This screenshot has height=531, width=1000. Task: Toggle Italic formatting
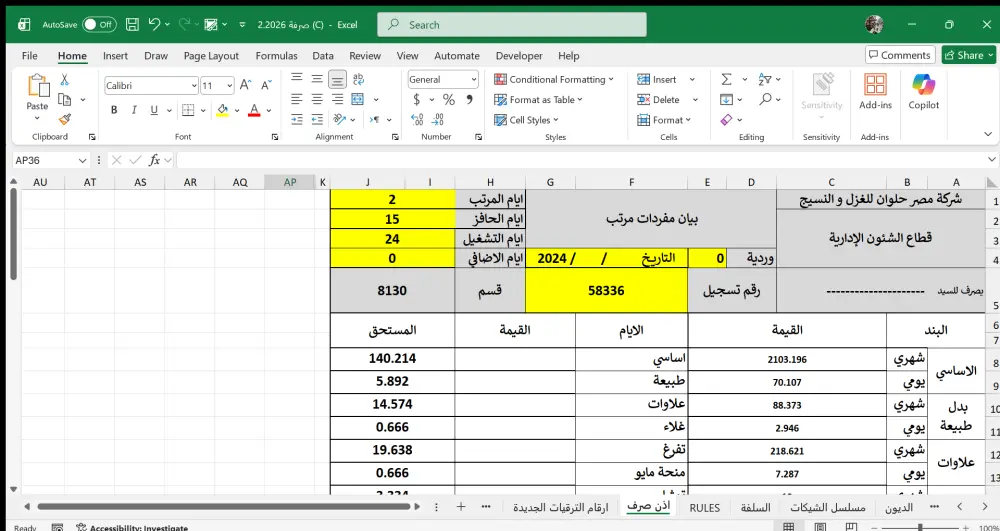[x=134, y=110]
